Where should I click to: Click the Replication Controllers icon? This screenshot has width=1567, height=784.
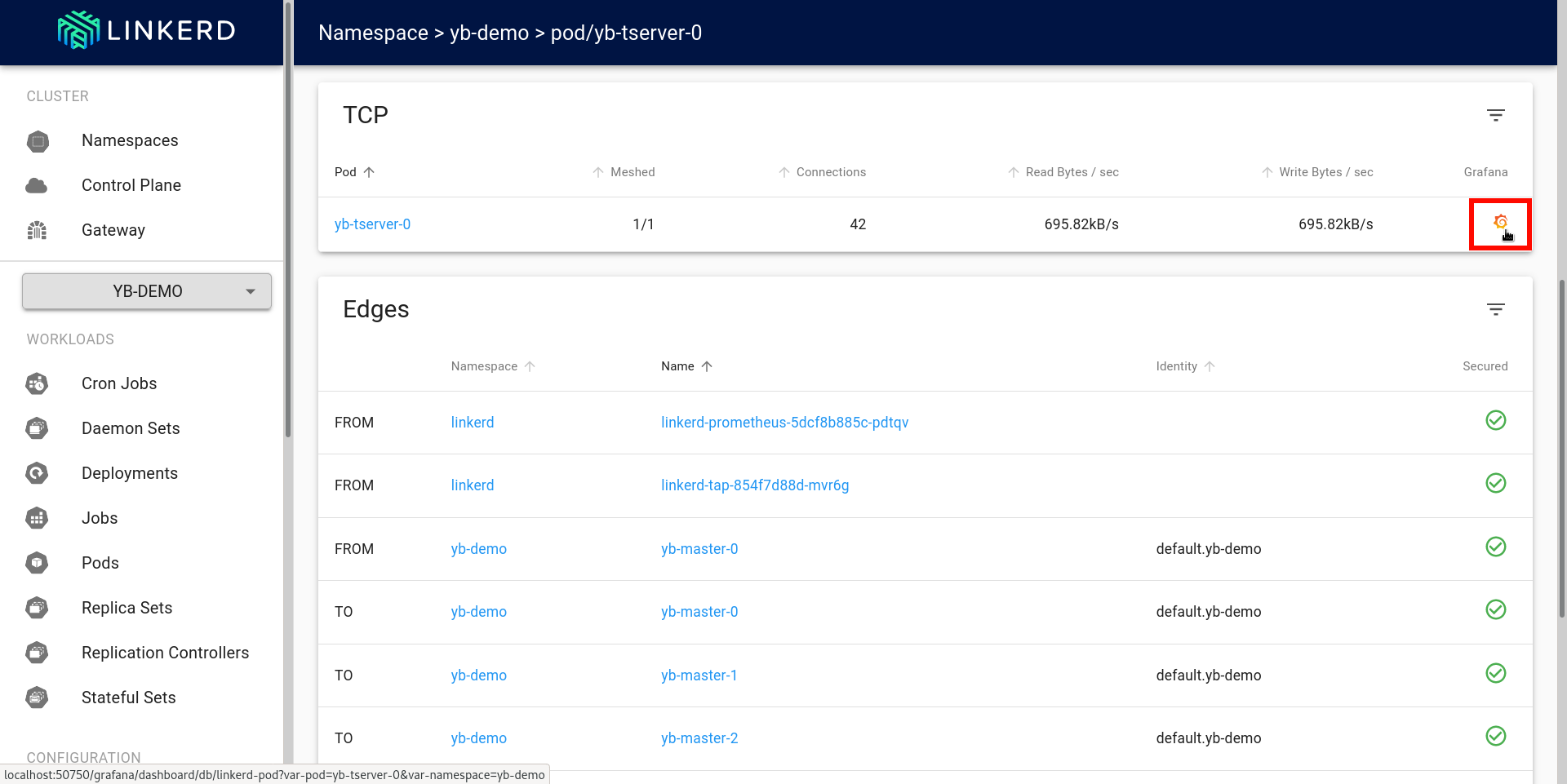tap(37, 653)
